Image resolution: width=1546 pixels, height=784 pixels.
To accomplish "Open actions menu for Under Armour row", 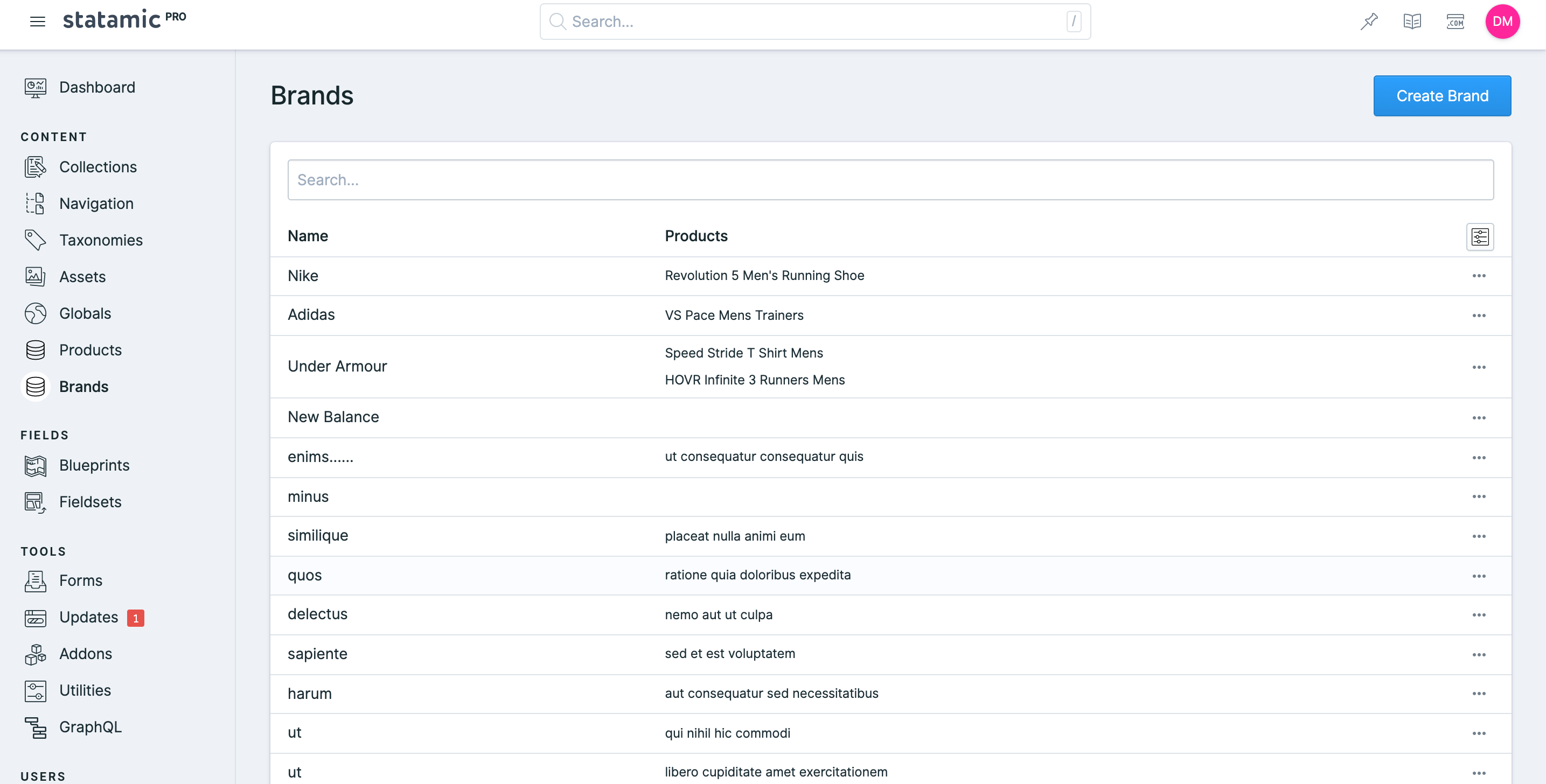I will tap(1479, 367).
